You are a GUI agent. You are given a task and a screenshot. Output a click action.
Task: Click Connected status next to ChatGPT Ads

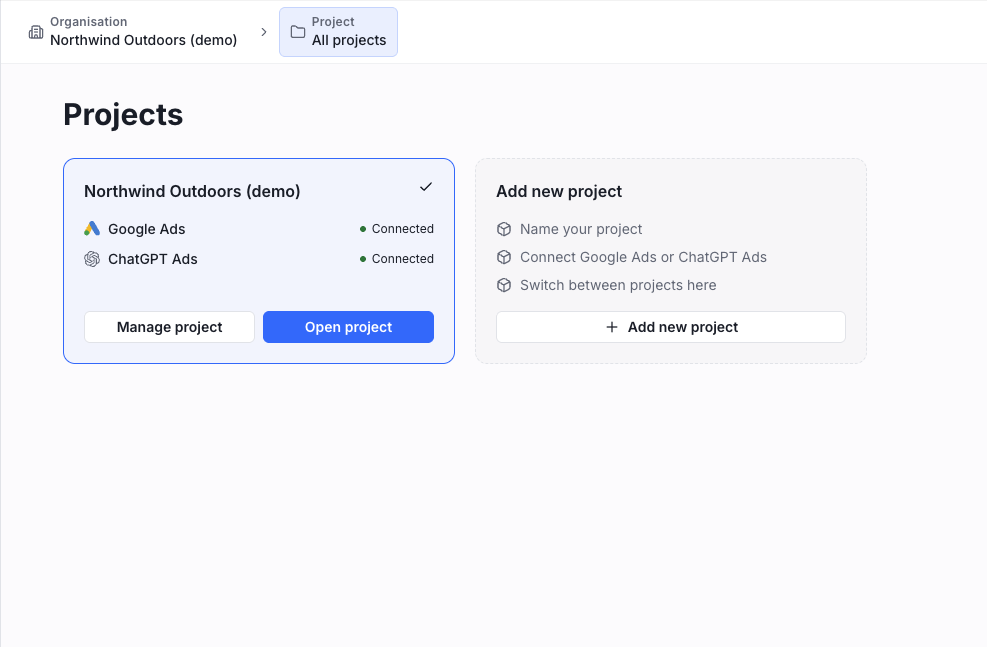[x=403, y=259]
